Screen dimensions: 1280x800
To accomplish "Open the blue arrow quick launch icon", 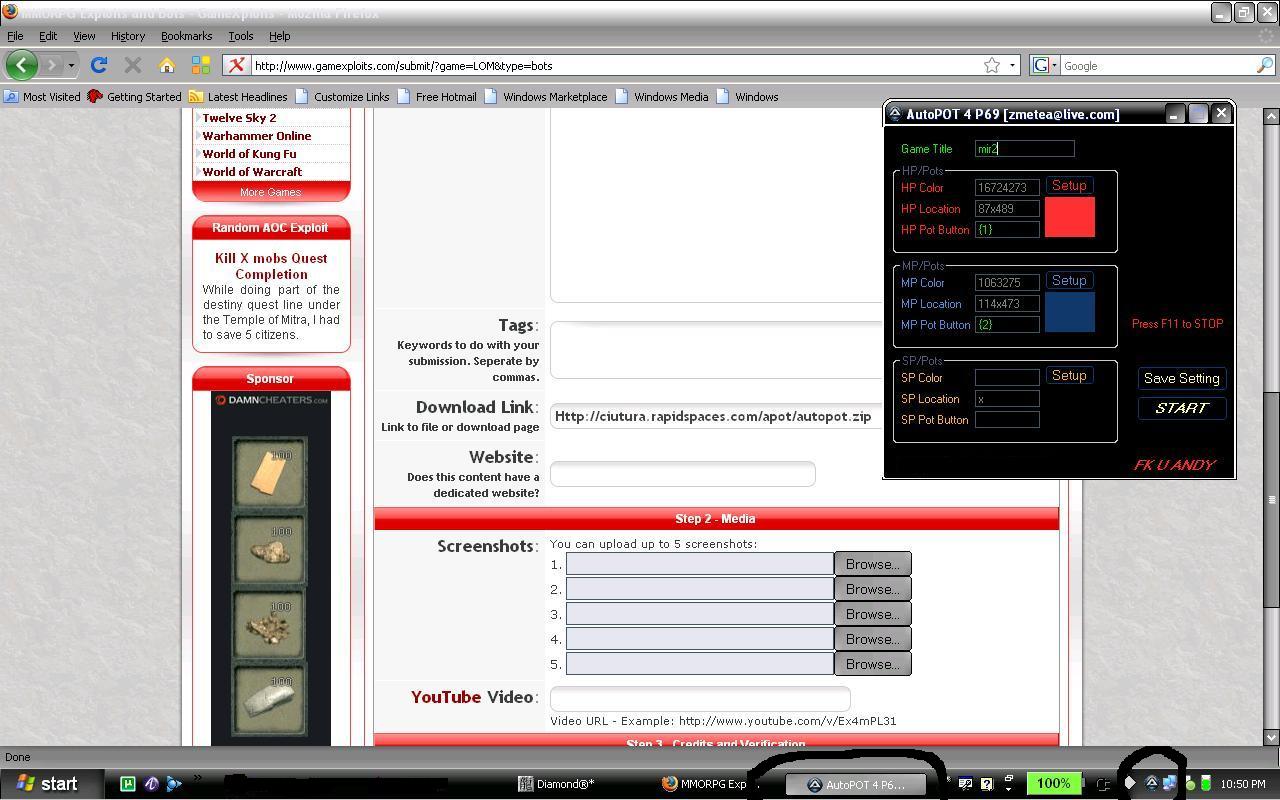I will click(174, 784).
